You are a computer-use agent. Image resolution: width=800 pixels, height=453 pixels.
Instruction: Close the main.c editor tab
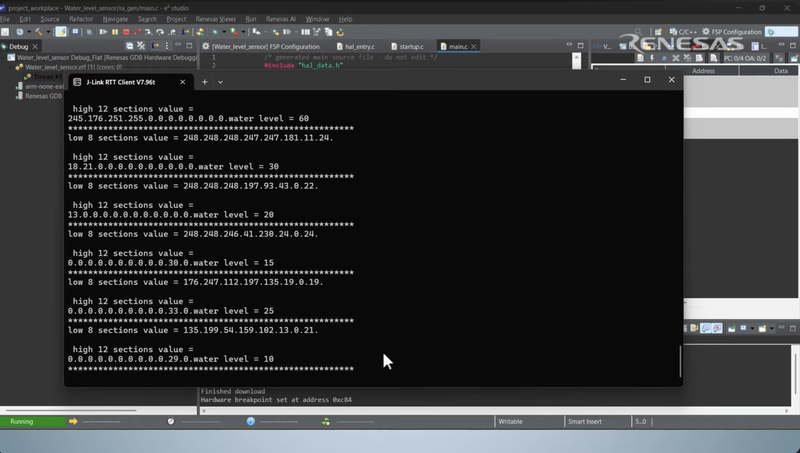coord(474,46)
